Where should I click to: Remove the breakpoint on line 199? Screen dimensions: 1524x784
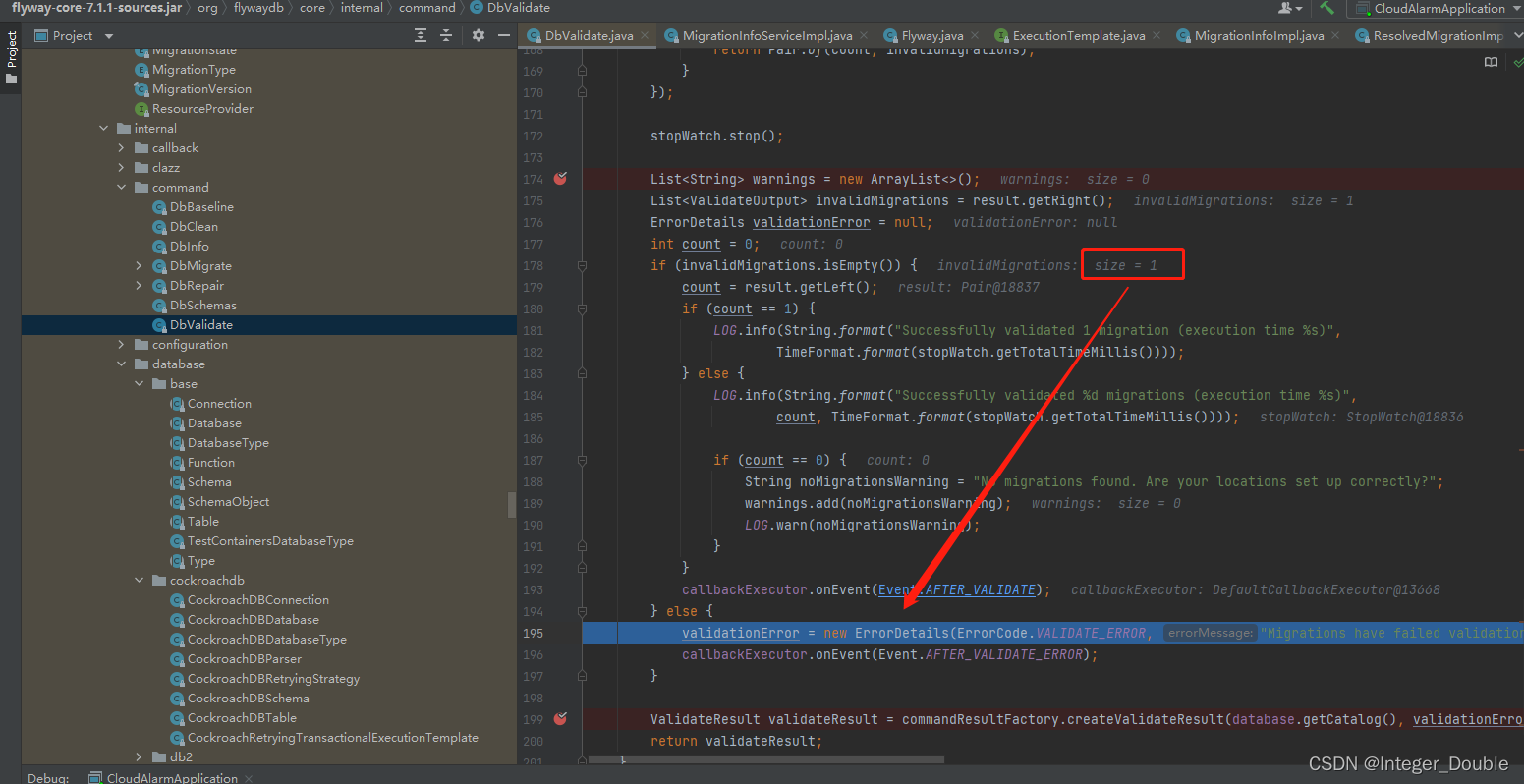pyautogui.click(x=560, y=719)
